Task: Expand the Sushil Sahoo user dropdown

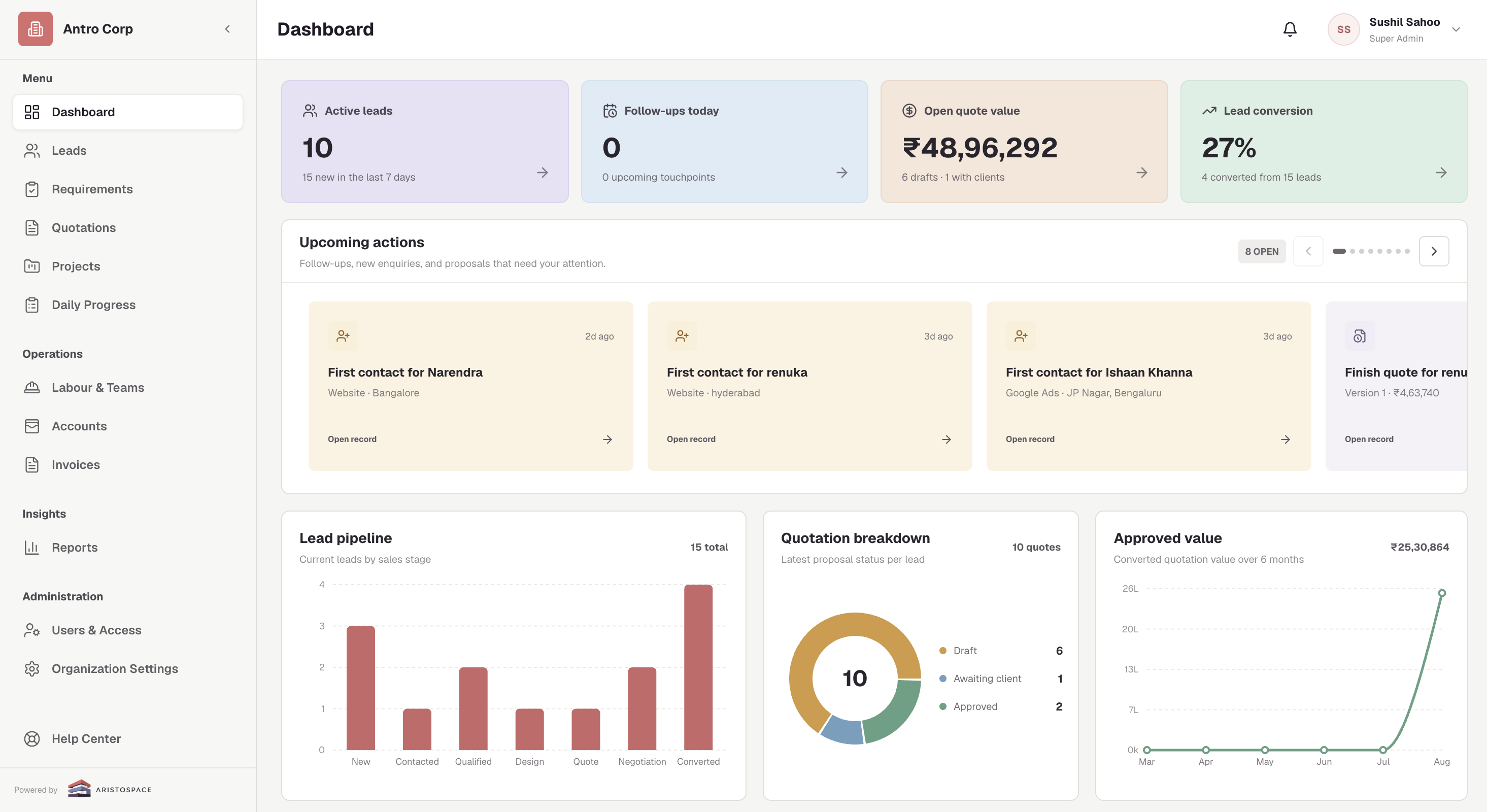Action: click(1455, 29)
